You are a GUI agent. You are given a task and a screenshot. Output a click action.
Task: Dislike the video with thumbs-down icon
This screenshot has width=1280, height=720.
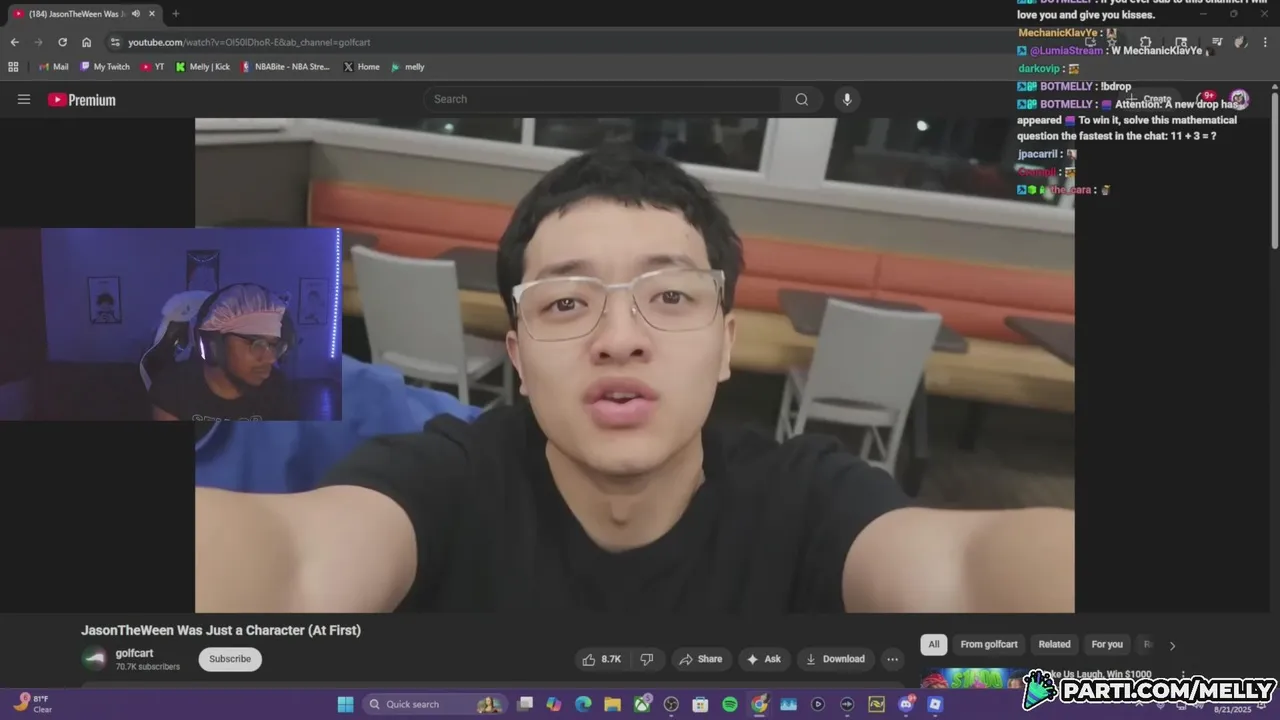coord(647,659)
